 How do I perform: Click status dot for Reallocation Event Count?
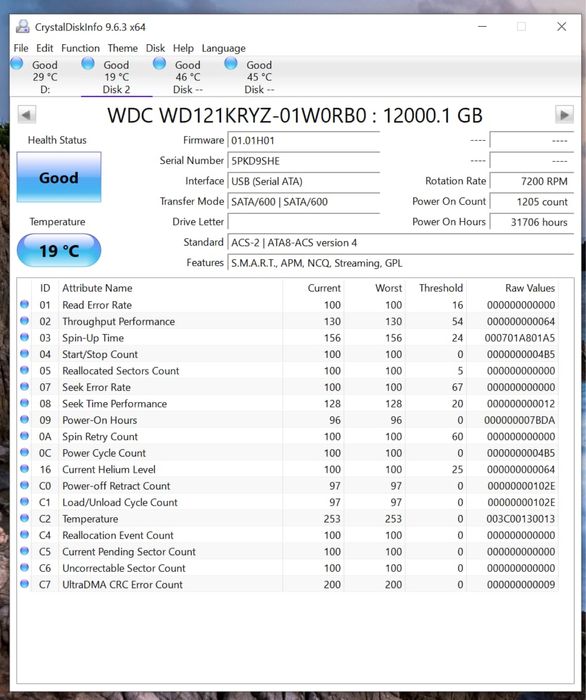(25, 535)
